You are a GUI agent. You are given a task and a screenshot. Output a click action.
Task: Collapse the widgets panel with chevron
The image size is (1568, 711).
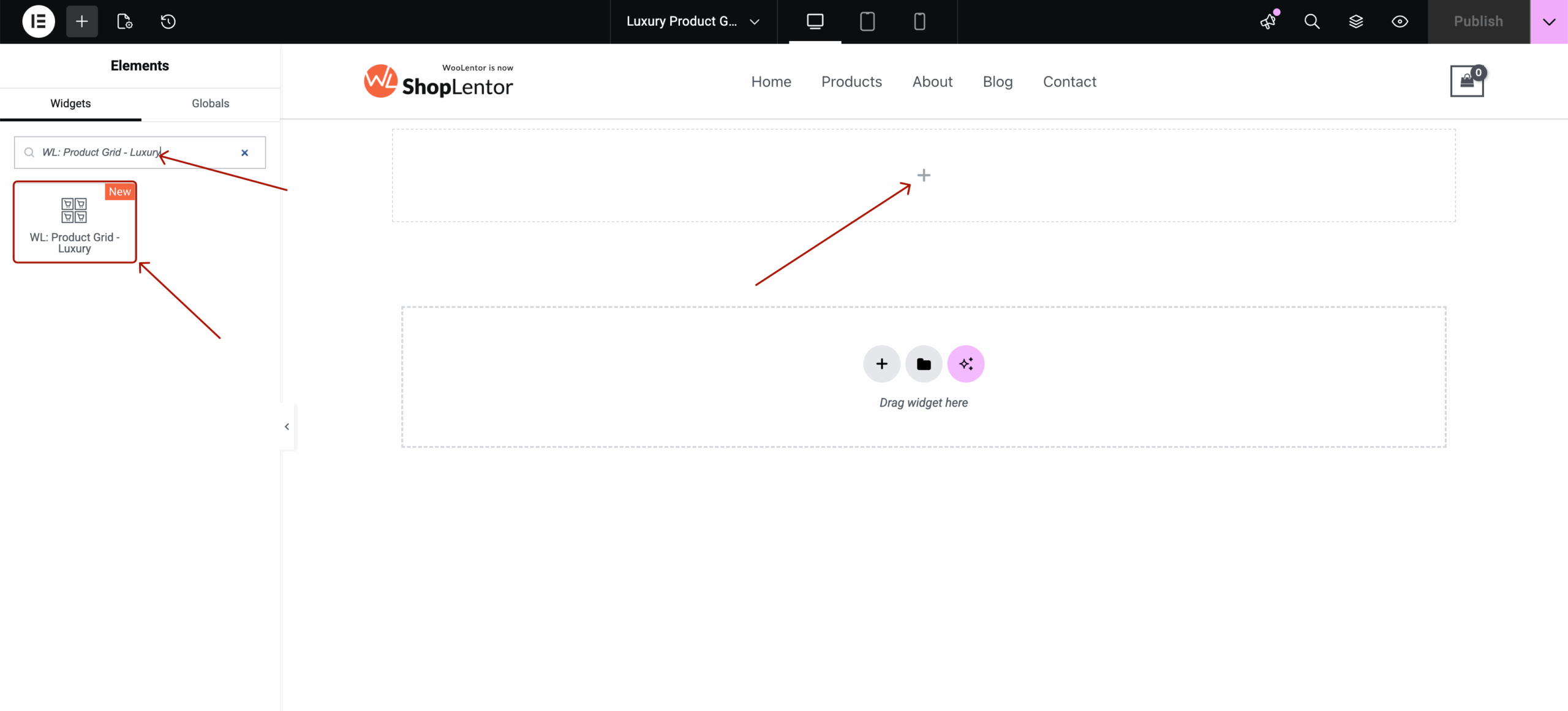[286, 426]
